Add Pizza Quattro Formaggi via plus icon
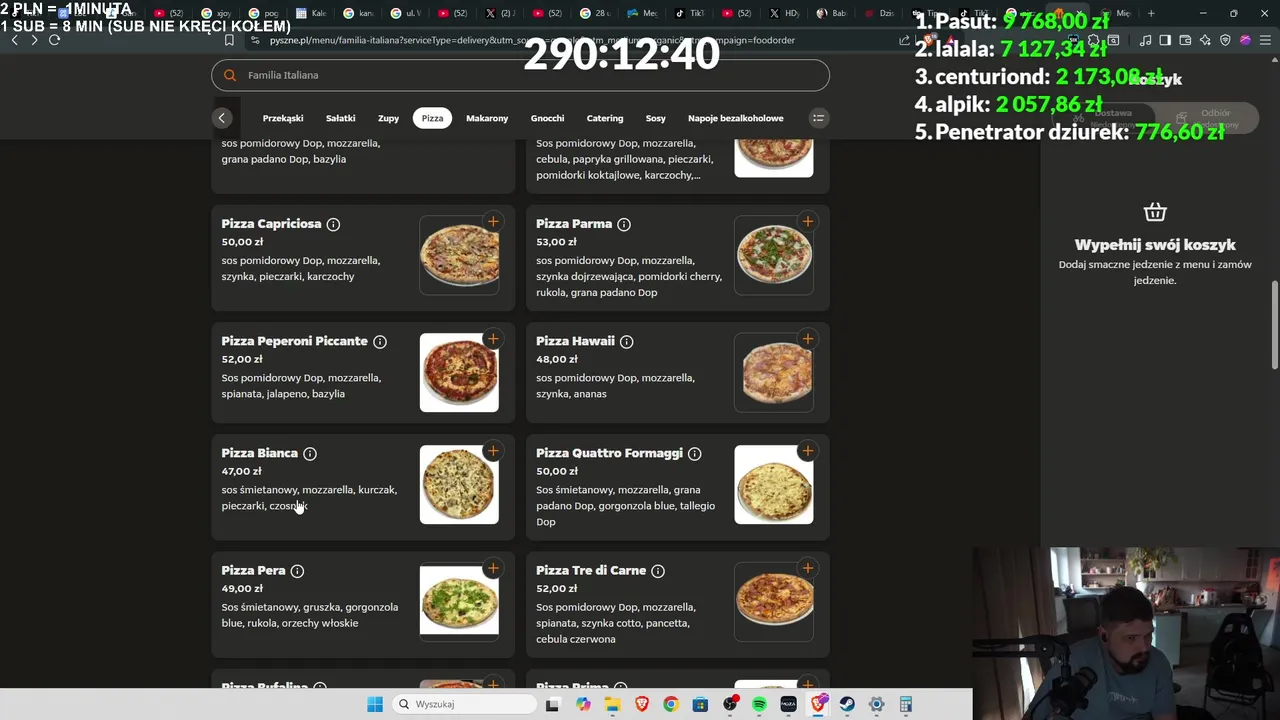 tap(807, 451)
